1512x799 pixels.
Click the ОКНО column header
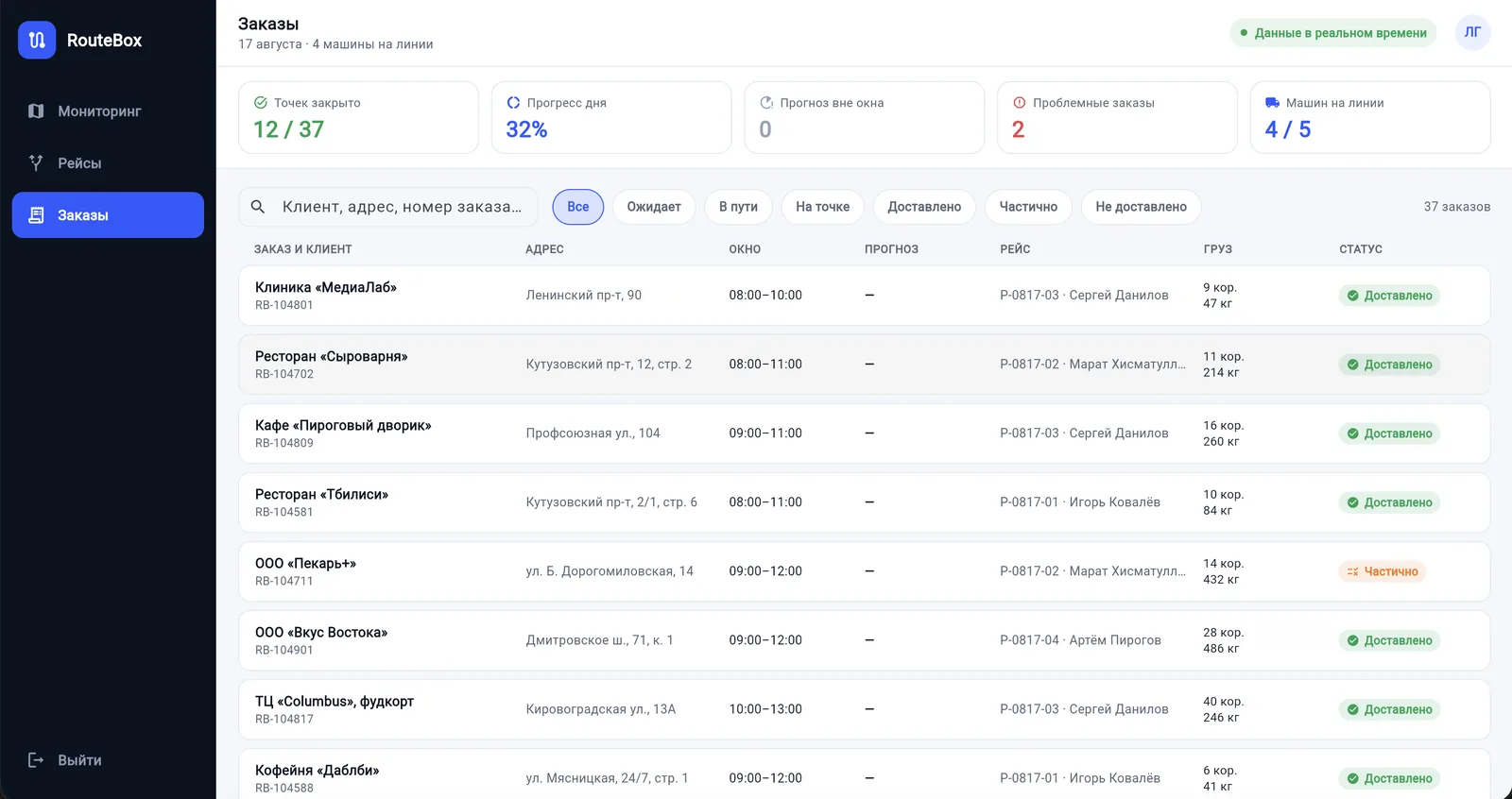click(x=745, y=249)
